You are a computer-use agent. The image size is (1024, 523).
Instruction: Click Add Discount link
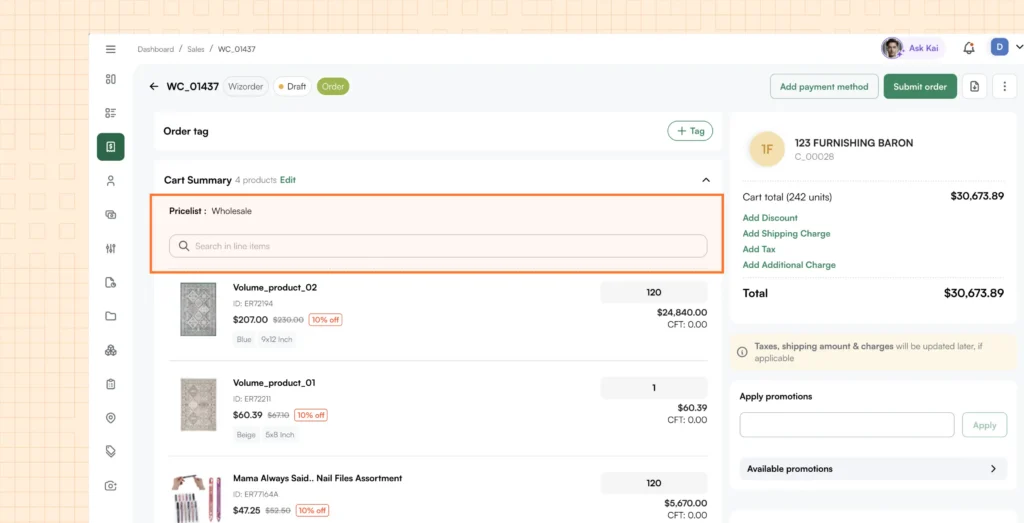tap(770, 218)
